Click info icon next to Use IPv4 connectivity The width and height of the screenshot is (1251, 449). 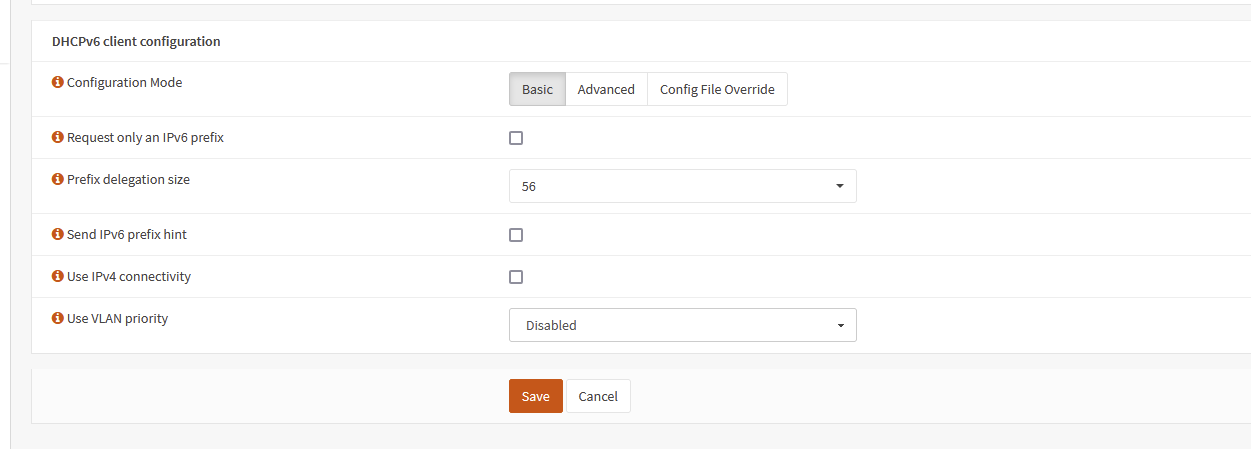point(57,277)
